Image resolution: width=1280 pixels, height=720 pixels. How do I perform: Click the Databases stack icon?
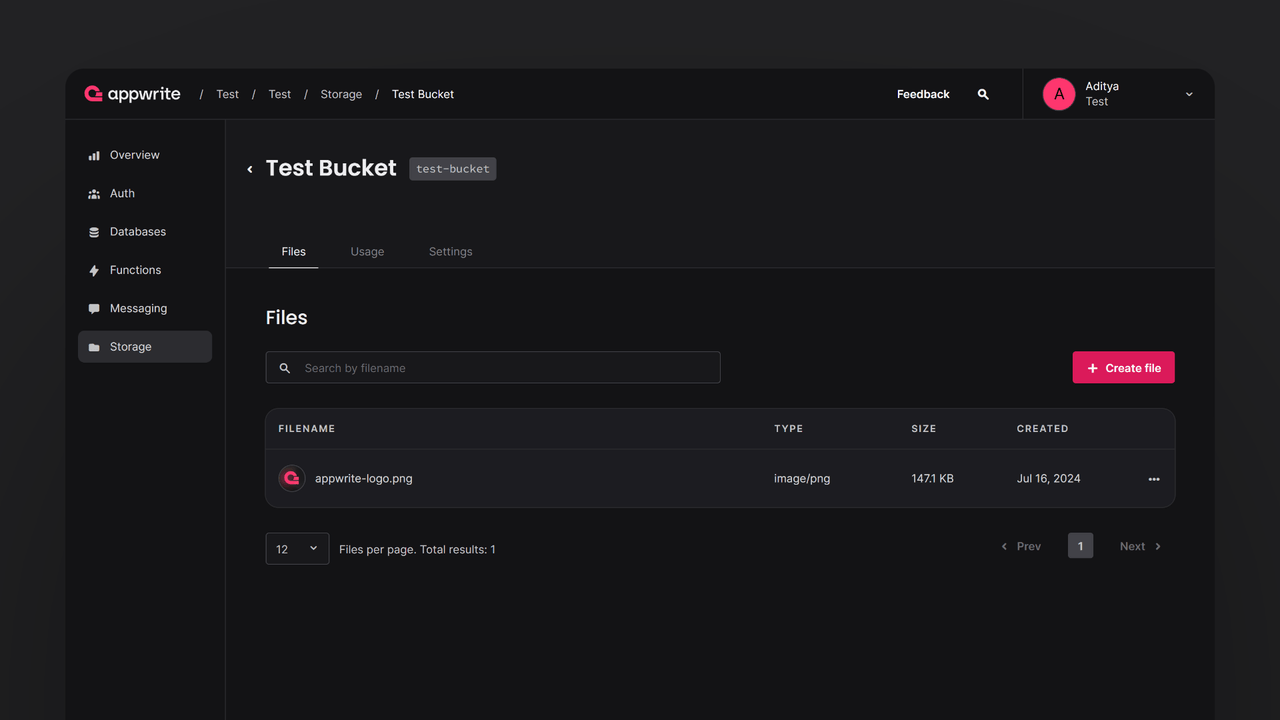pyautogui.click(x=94, y=232)
